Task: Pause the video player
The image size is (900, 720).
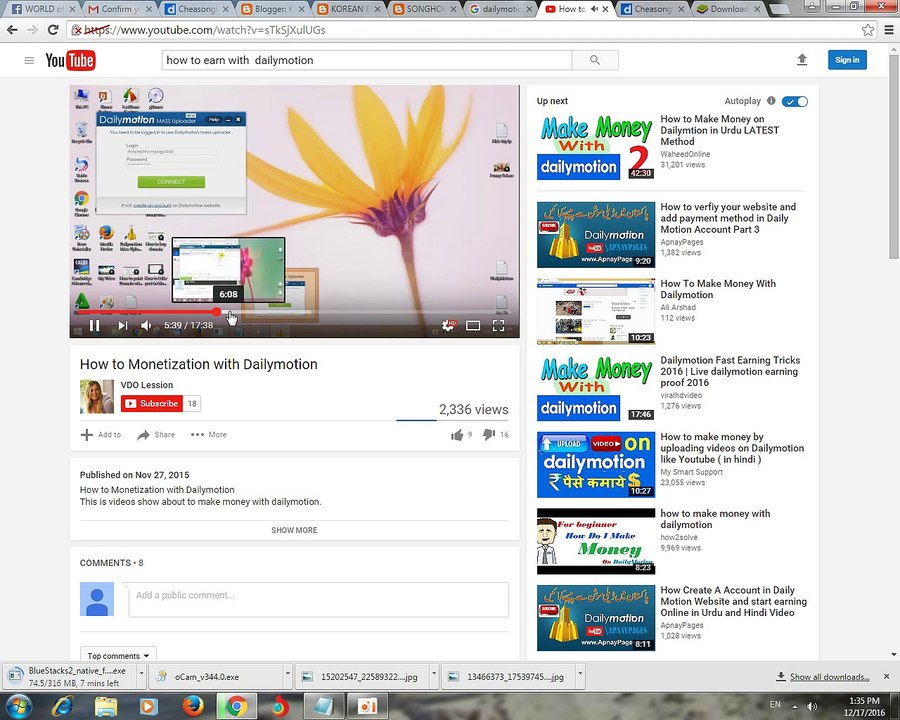Action: point(95,326)
